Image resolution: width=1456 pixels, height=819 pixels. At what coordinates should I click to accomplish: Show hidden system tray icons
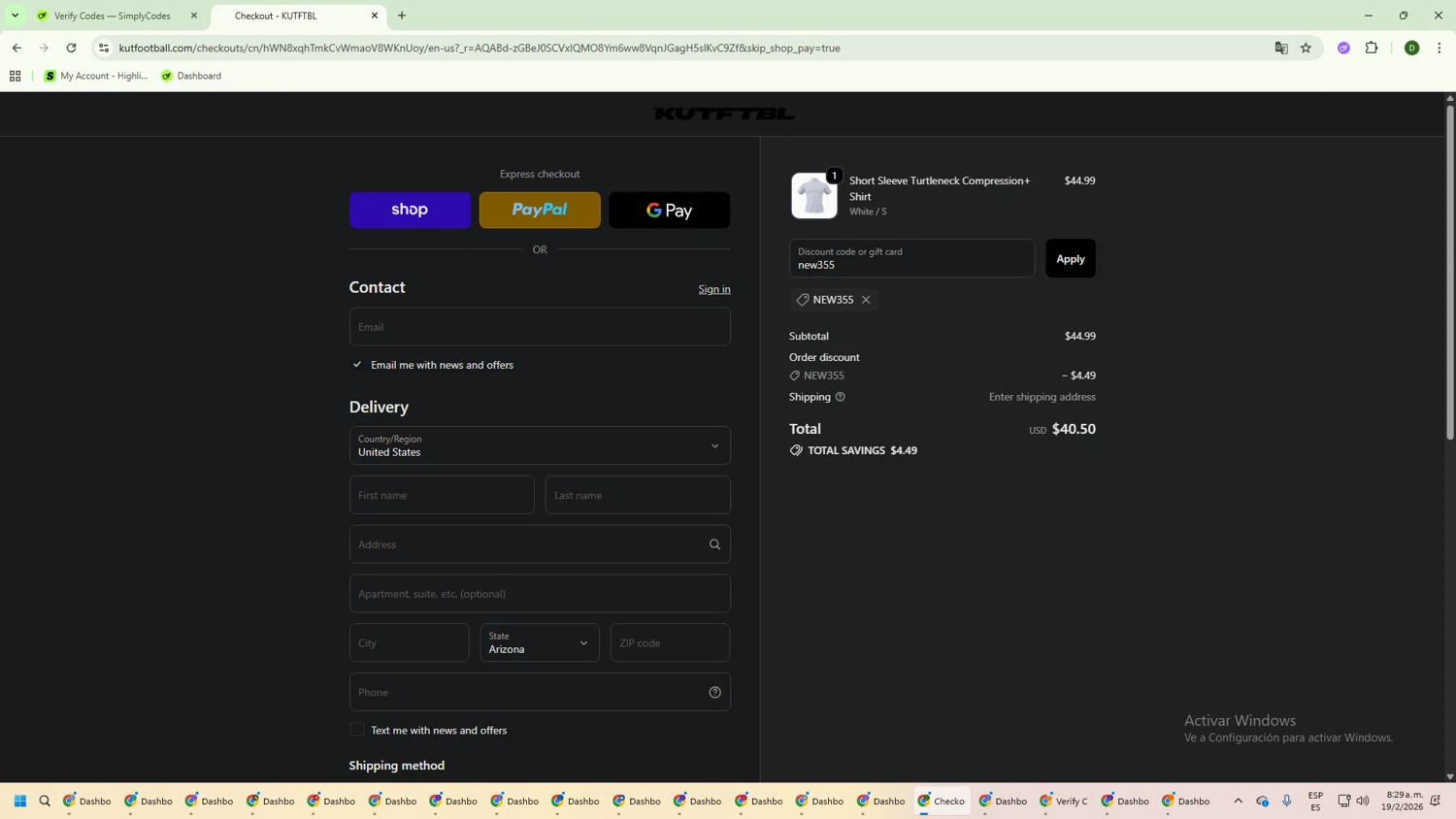pos(1239,802)
